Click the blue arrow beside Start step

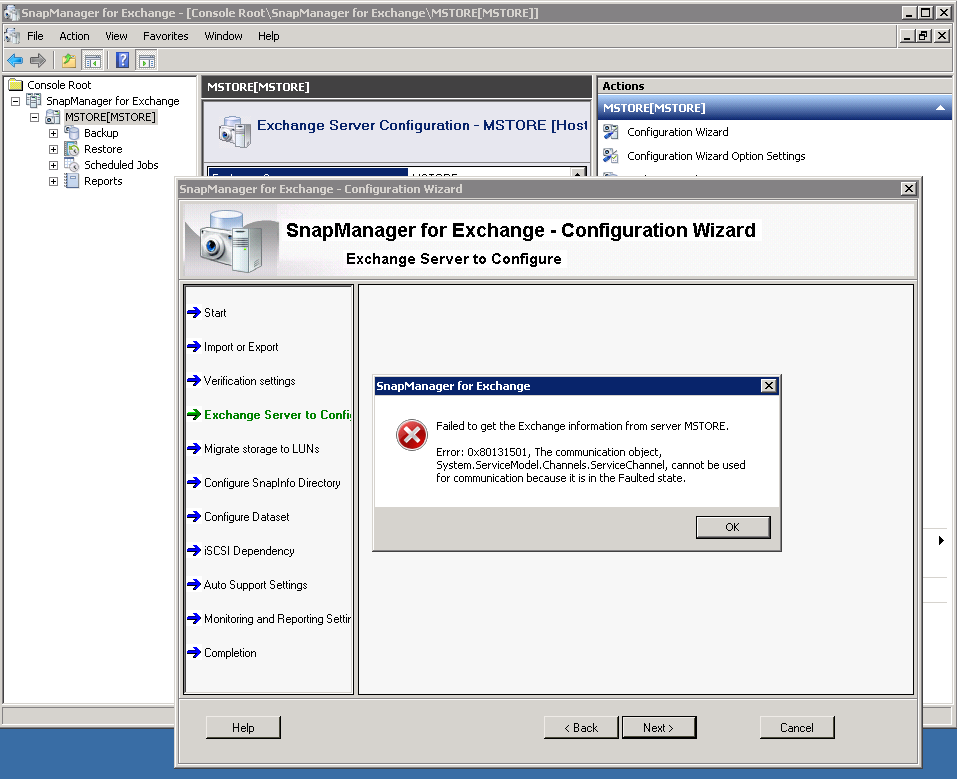(x=194, y=313)
